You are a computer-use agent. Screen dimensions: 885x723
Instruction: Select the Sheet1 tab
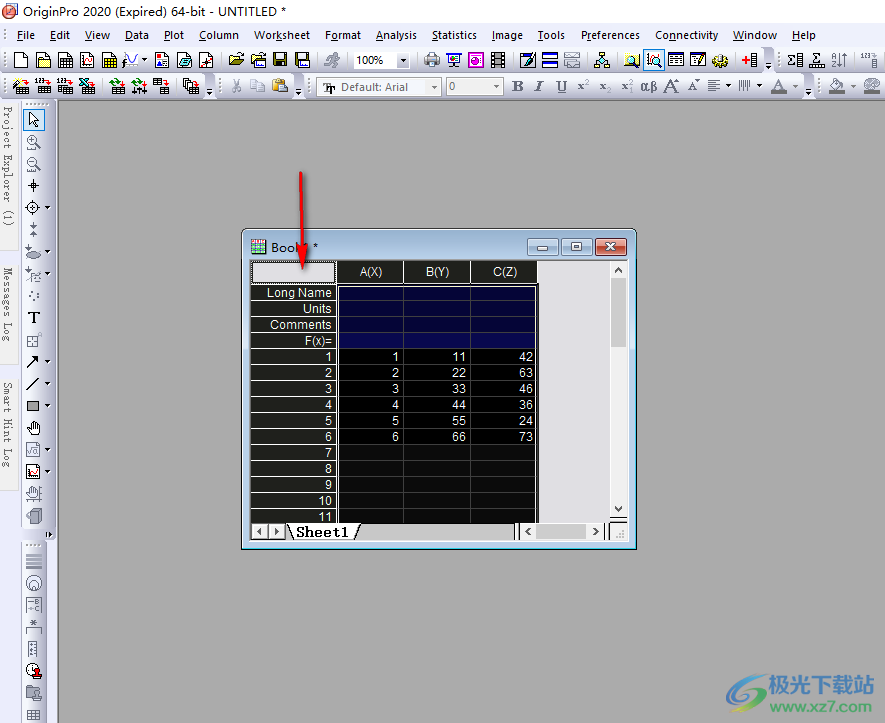[x=322, y=532]
